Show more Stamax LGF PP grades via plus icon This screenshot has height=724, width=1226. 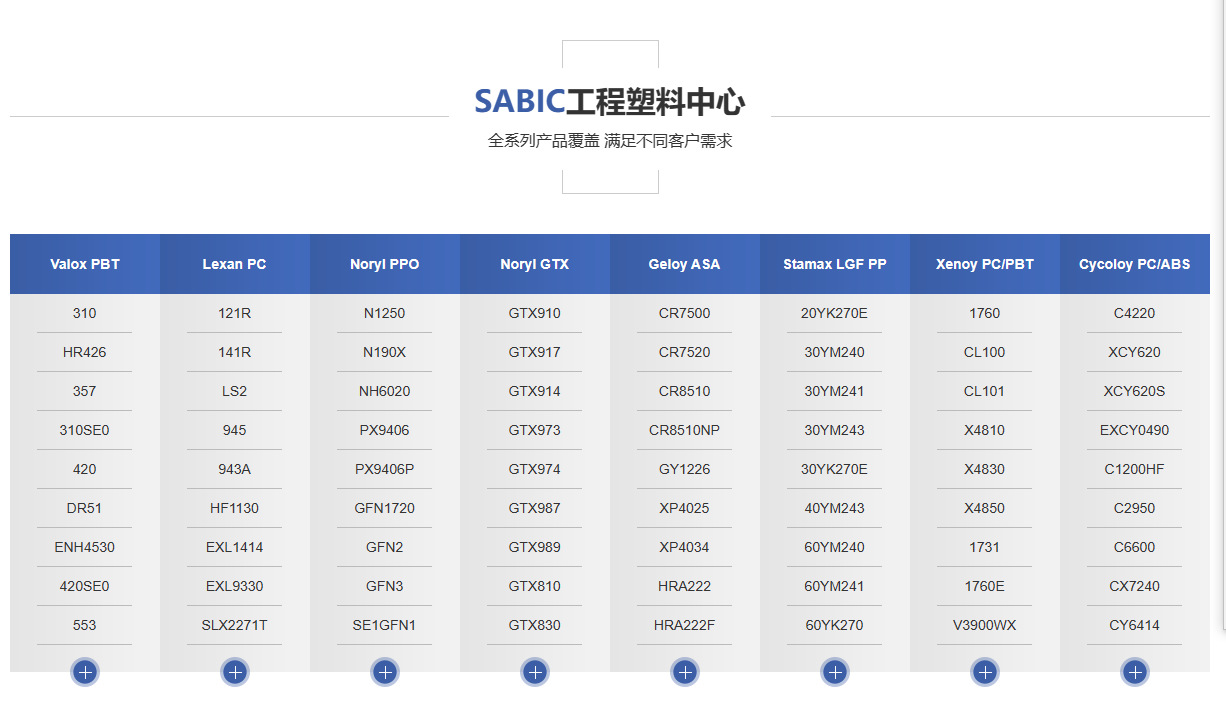pyautogui.click(x=835, y=672)
